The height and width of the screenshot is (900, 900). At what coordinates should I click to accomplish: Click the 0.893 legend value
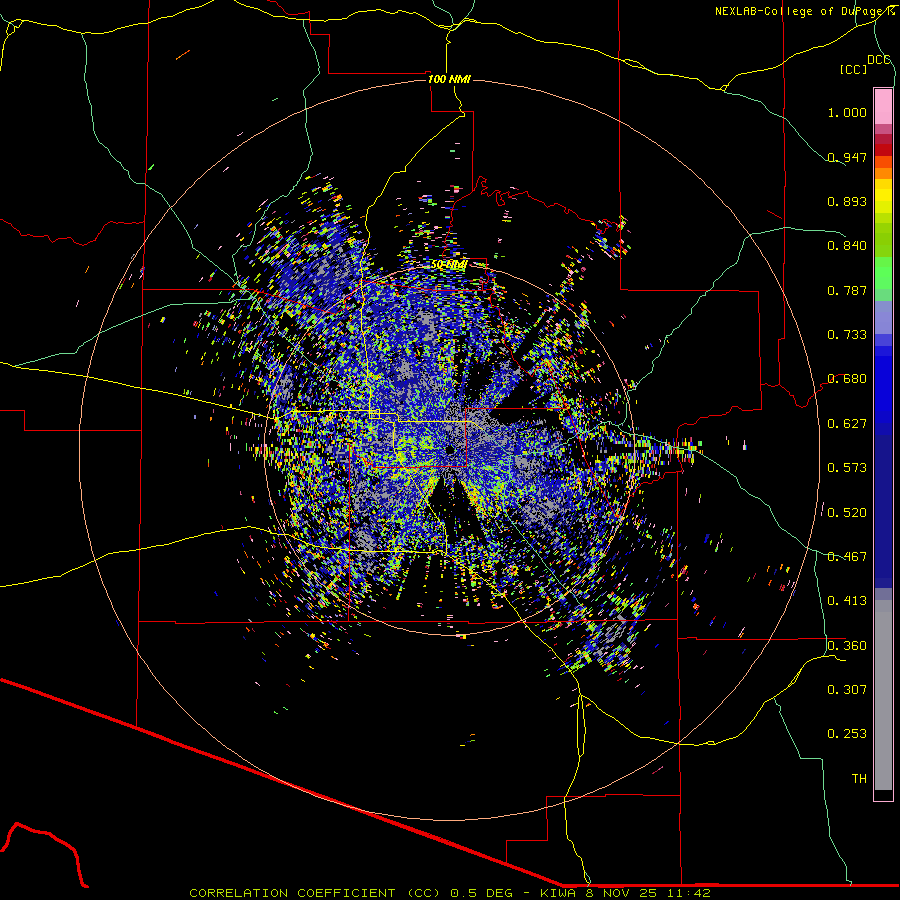[847, 201]
